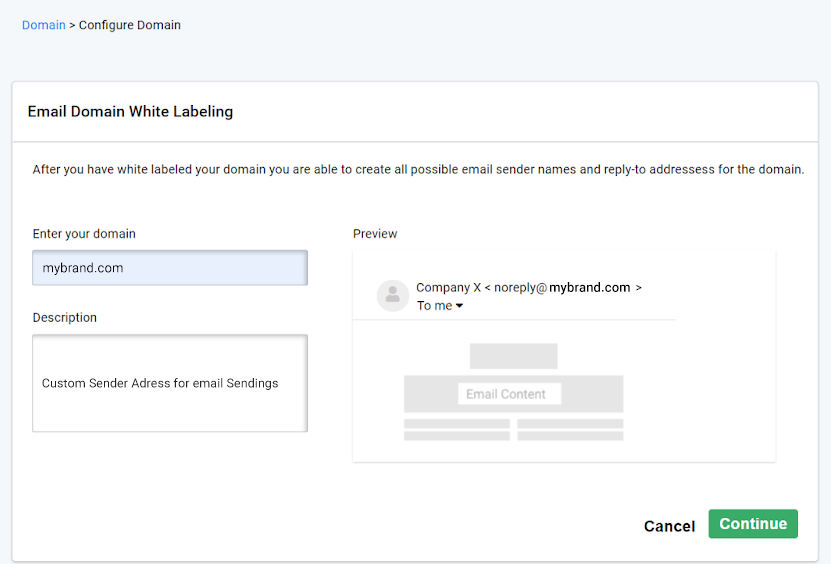831x564 pixels.
Task: Select grey header placeholder above Email Content
Action: 513,356
